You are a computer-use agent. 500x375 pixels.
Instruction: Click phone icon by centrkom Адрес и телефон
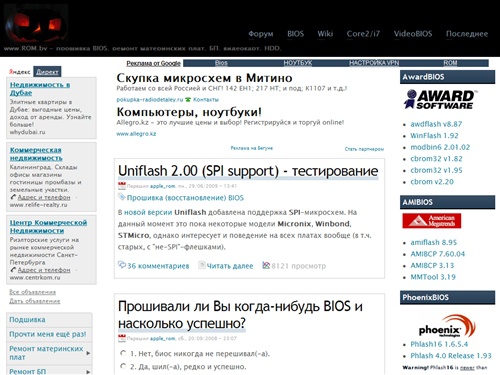point(13,270)
